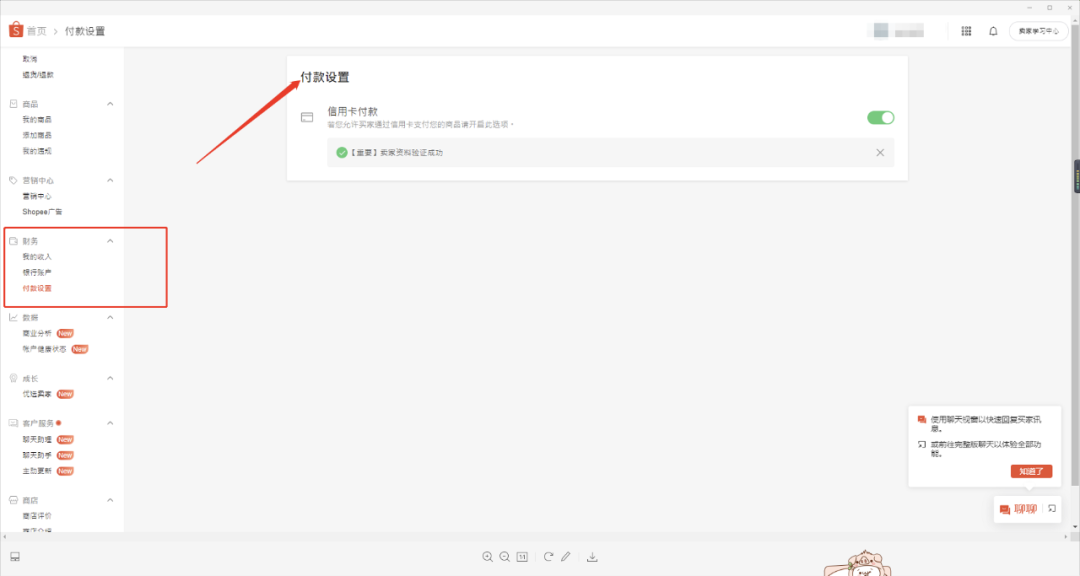Click the zoom in magnifier icon
This screenshot has height=576, width=1080.
pos(487,556)
